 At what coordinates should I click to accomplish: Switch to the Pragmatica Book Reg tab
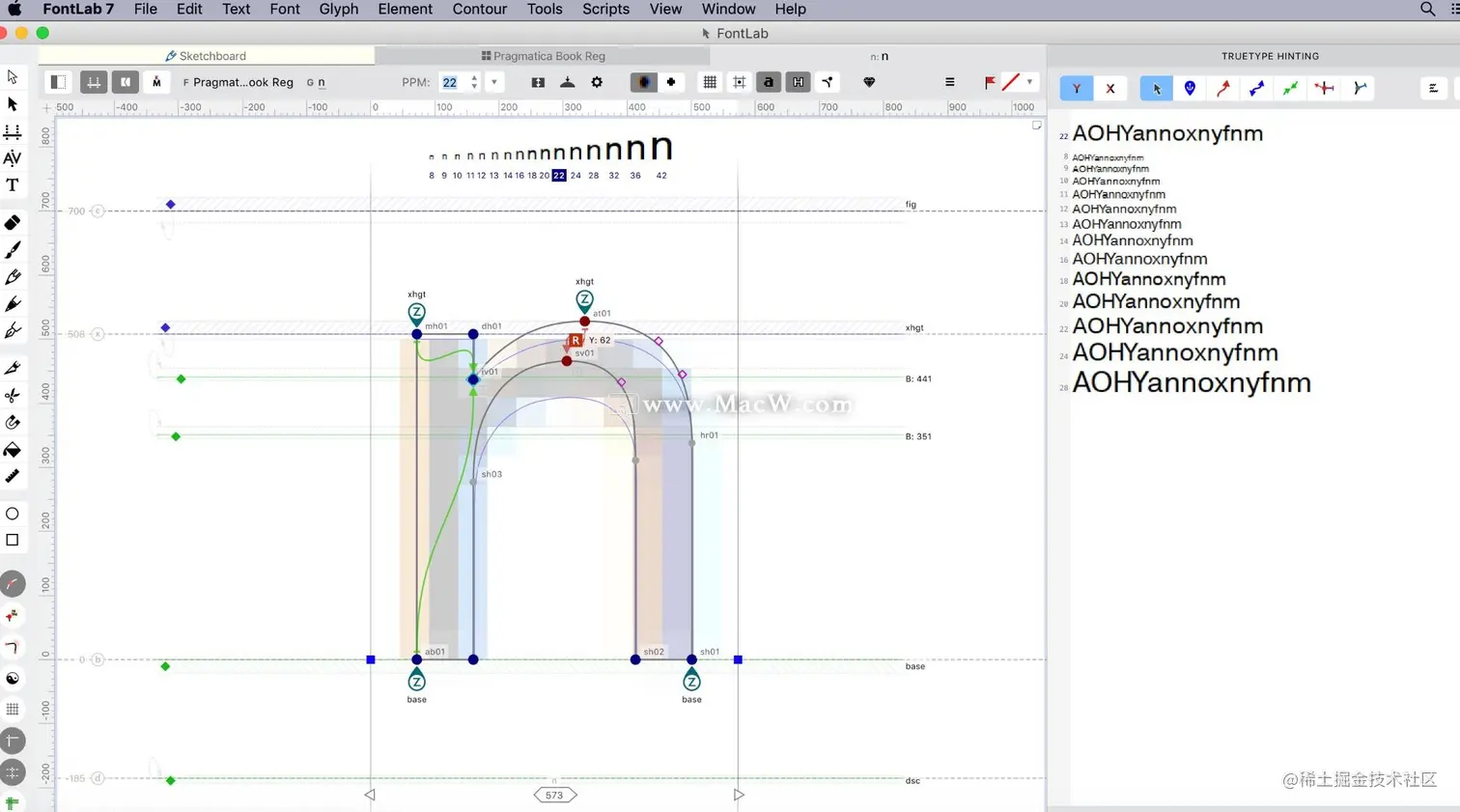(544, 56)
